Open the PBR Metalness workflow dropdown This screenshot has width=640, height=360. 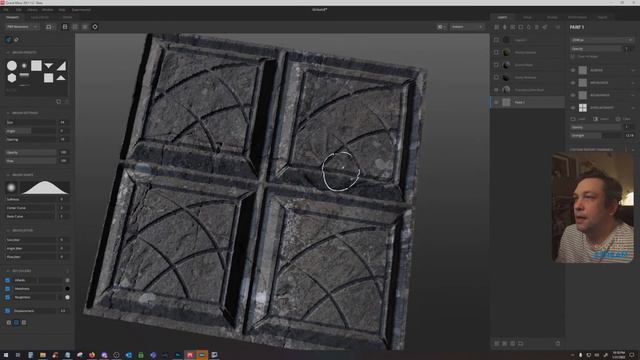point(22,27)
